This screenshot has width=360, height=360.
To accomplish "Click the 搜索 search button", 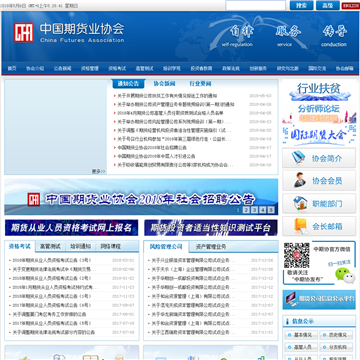I will 301,5.
